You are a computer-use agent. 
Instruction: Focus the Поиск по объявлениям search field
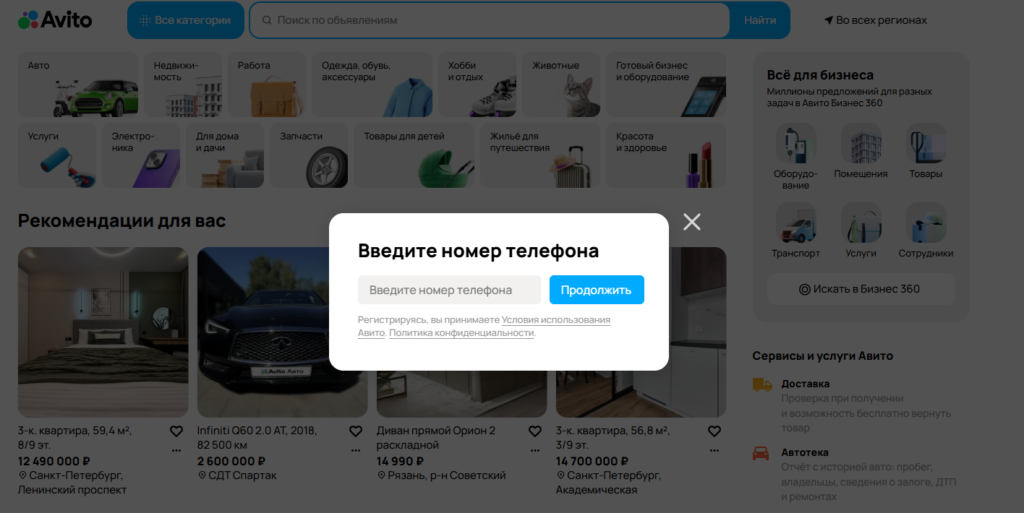[x=490, y=20]
